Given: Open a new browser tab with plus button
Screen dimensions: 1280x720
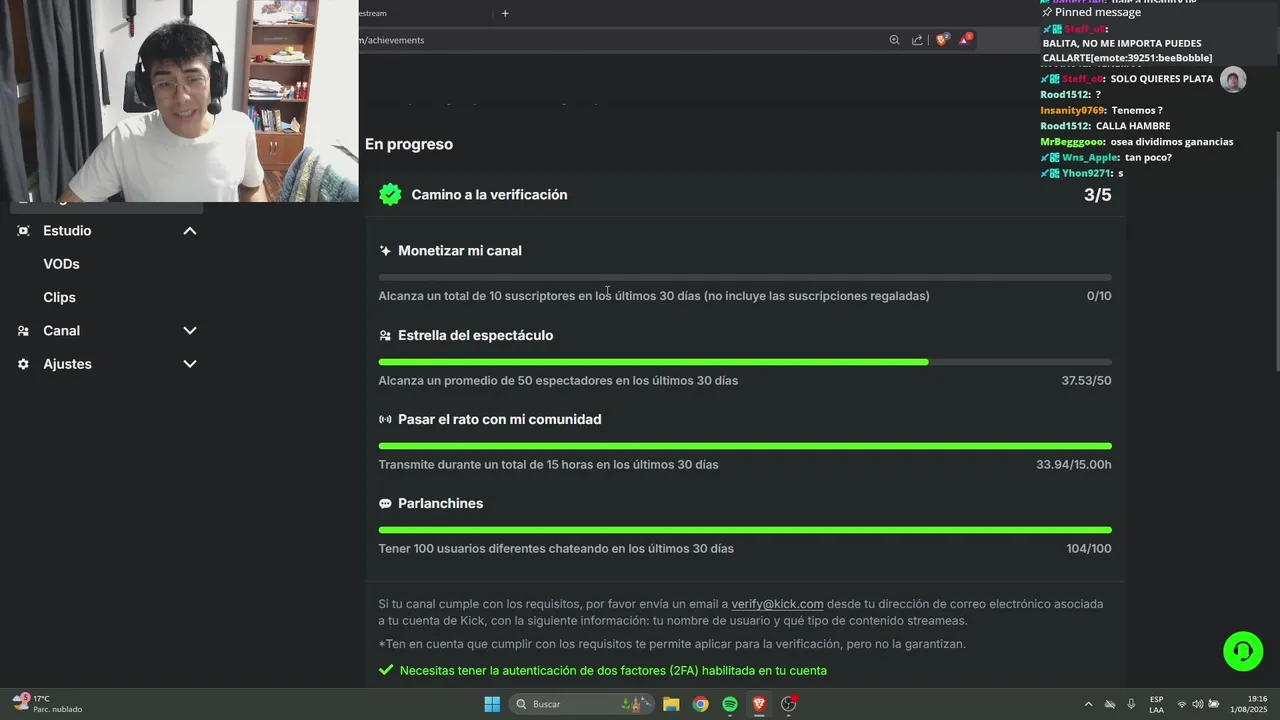Looking at the screenshot, I should (505, 13).
